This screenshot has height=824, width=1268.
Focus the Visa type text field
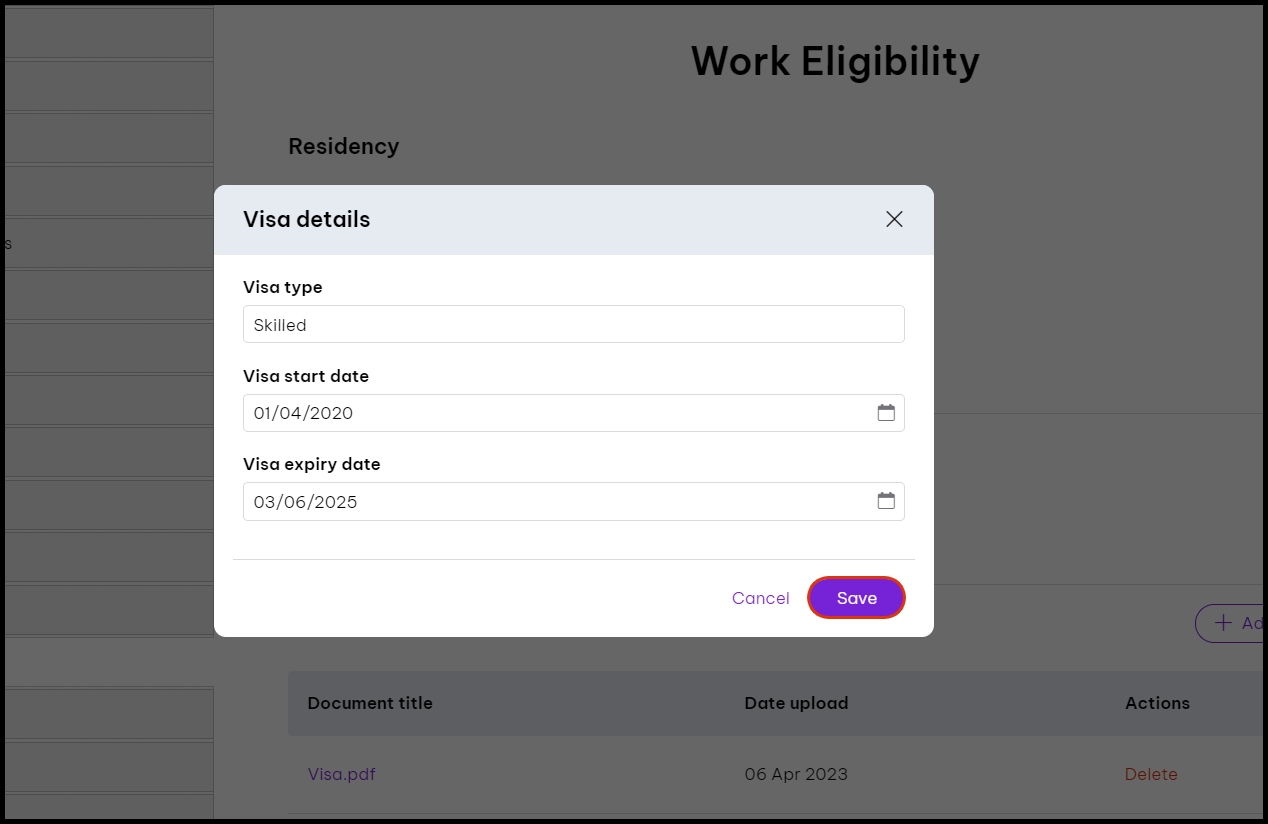pos(573,325)
